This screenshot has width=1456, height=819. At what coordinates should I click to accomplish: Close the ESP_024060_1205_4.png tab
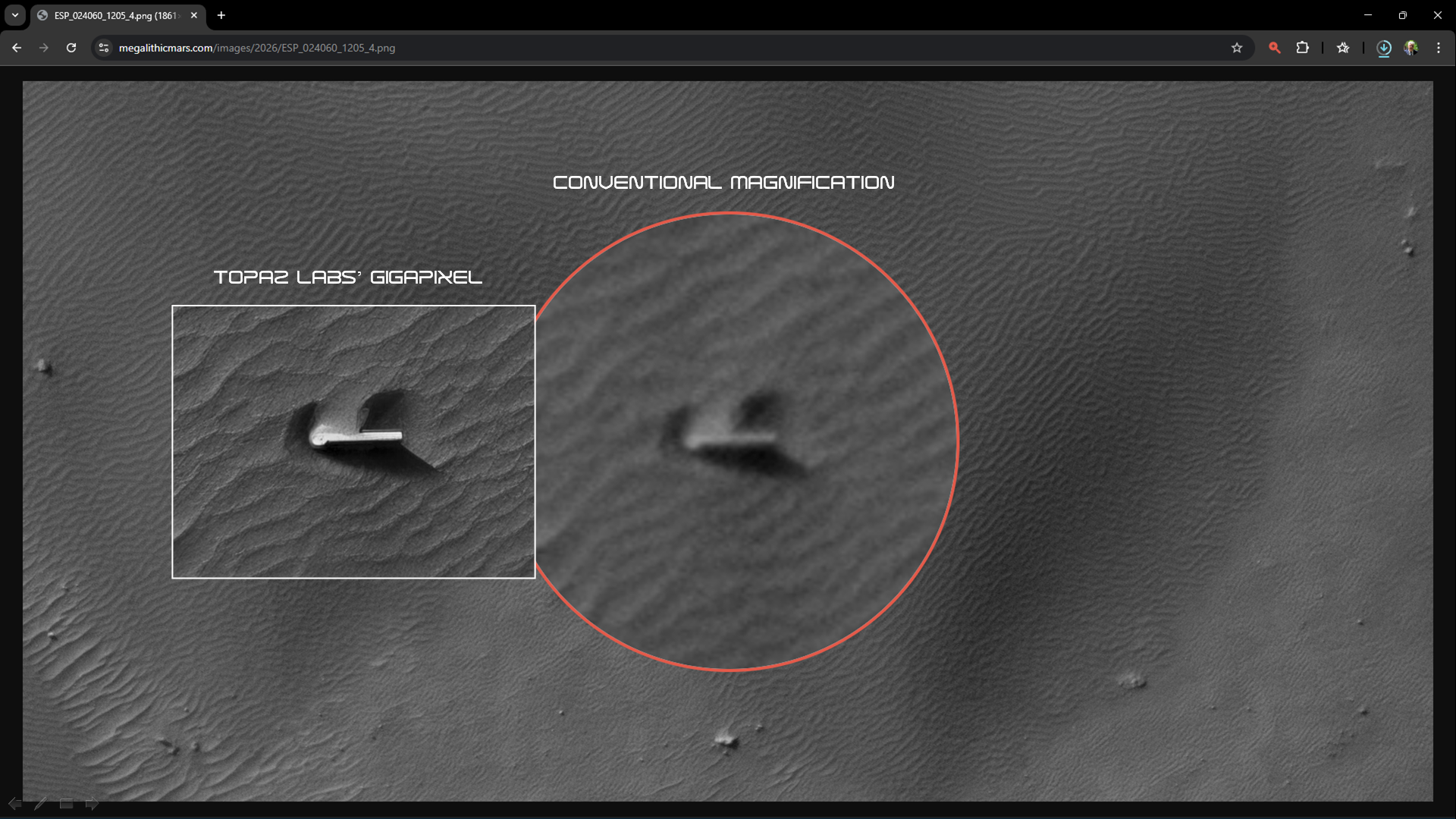click(x=194, y=15)
